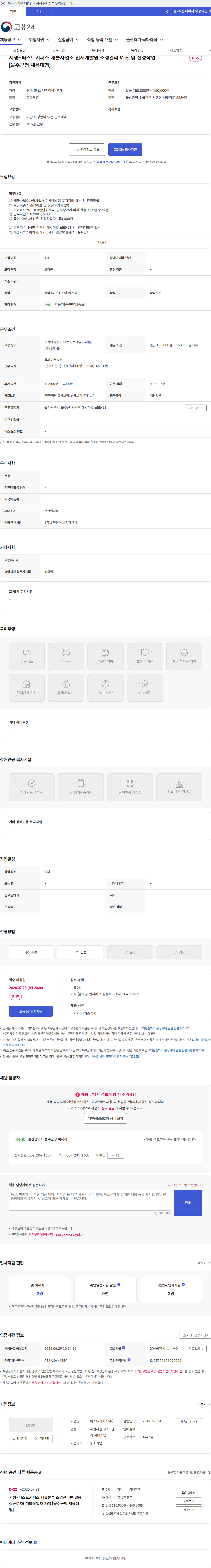This screenshot has width=211, height=1568.
Task: Click 새창보기 on the other job posting
Action: (x=189, y=1510)
